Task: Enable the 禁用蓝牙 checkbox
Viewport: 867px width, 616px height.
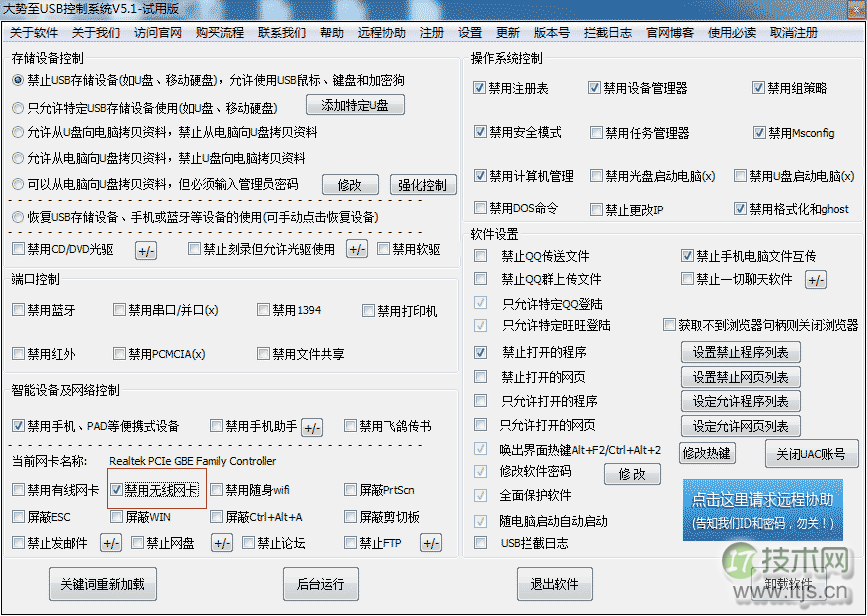Action: [18, 311]
